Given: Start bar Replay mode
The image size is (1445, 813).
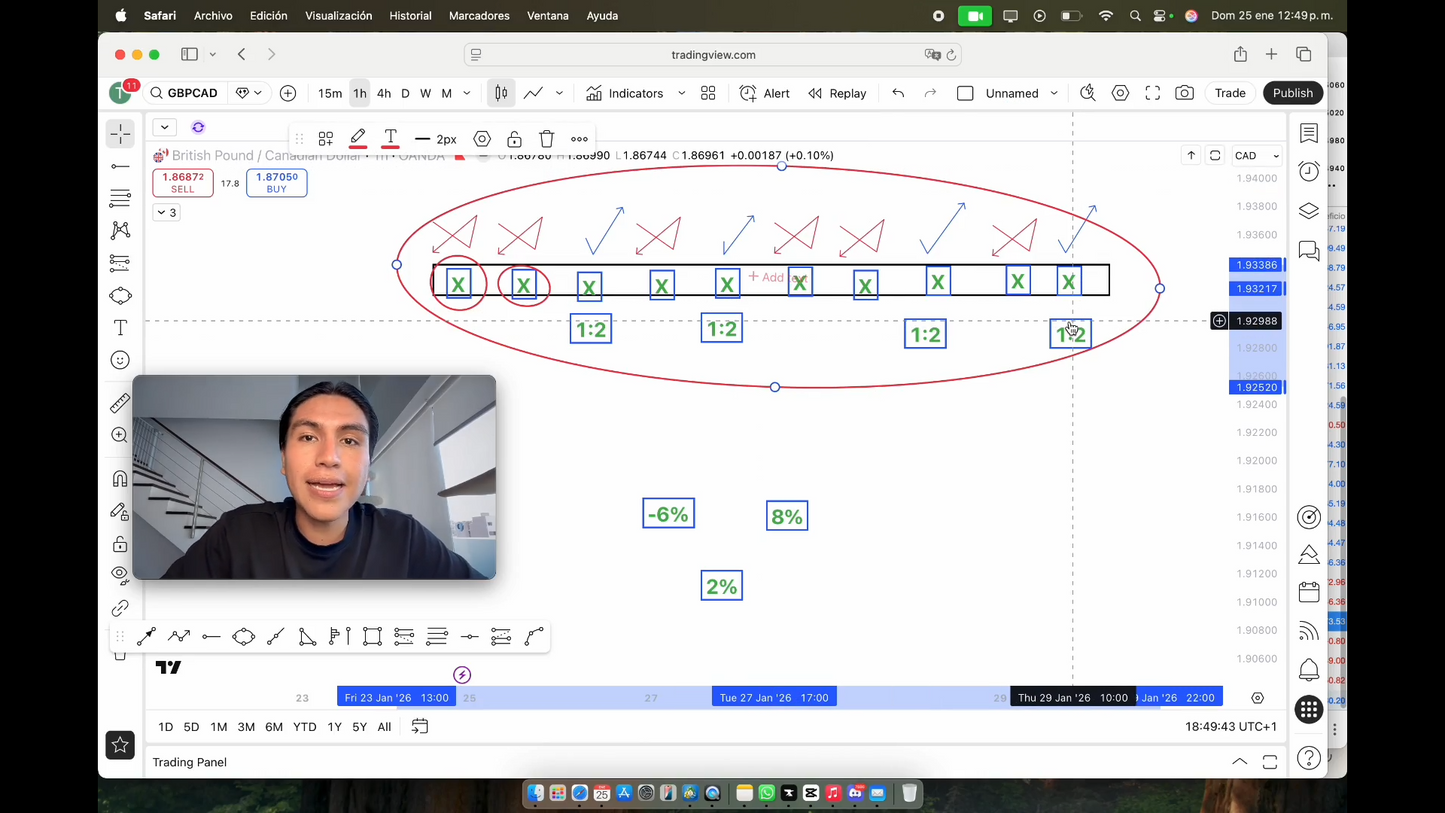Looking at the screenshot, I should (837, 93).
